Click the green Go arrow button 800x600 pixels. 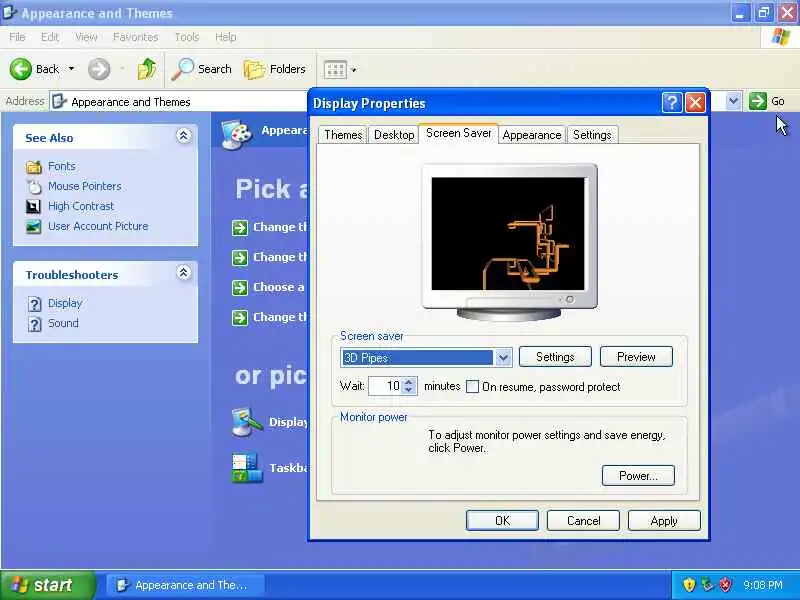tap(758, 101)
